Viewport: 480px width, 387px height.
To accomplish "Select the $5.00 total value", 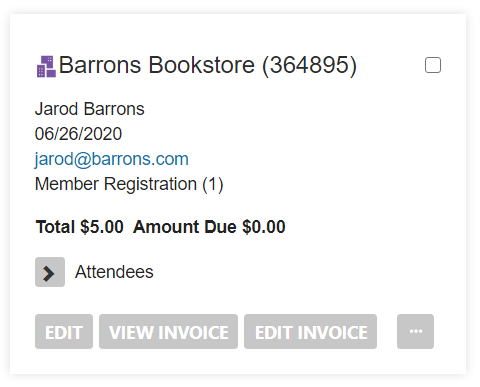I will [102, 227].
